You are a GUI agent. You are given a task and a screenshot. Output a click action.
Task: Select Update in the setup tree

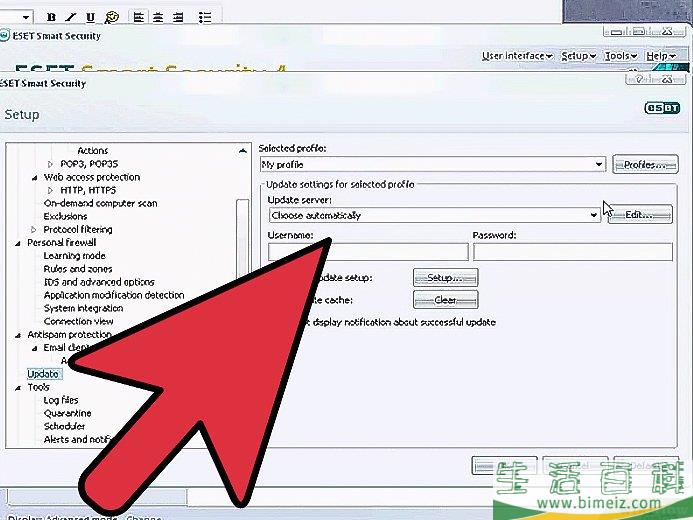tap(43, 374)
